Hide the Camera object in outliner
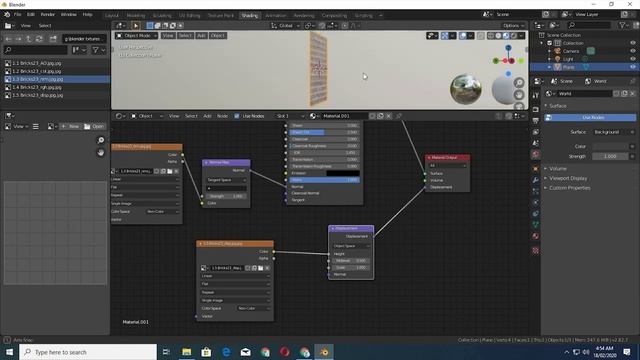Viewport: 640px width, 360px height. 633,51
